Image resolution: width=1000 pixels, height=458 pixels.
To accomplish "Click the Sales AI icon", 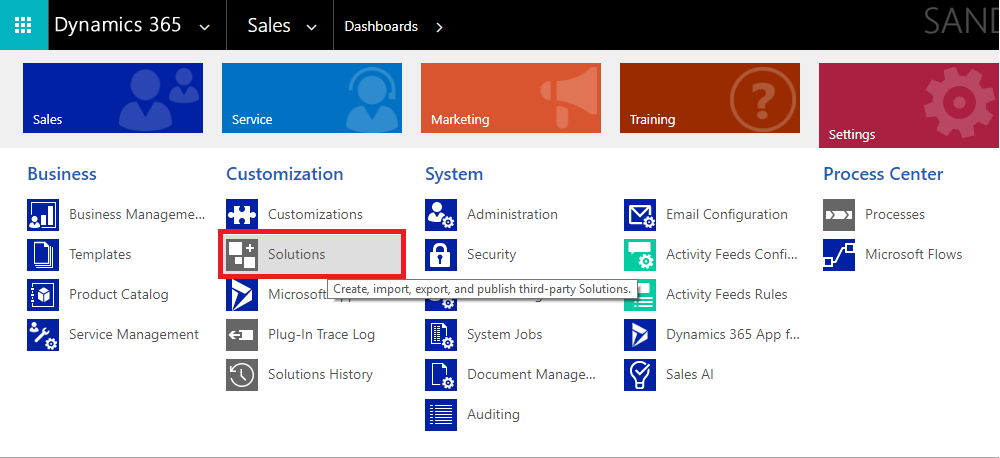I will [640, 375].
